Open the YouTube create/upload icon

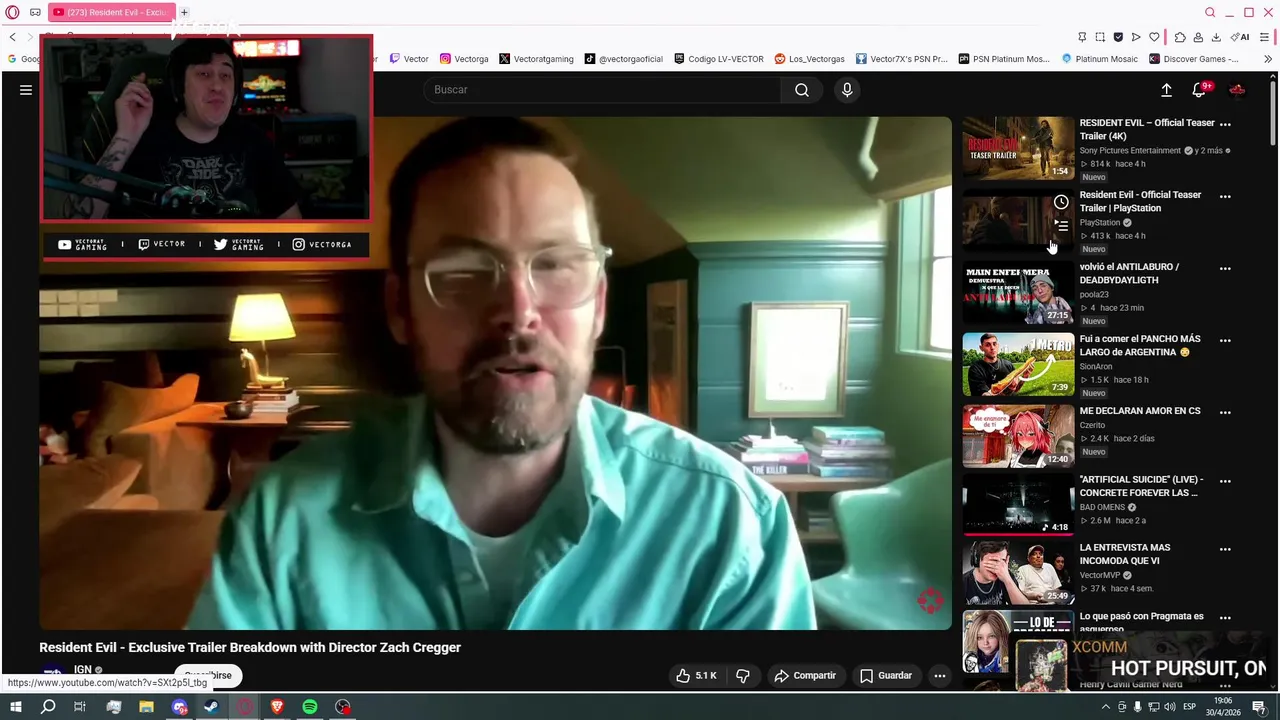(1166, 90)
